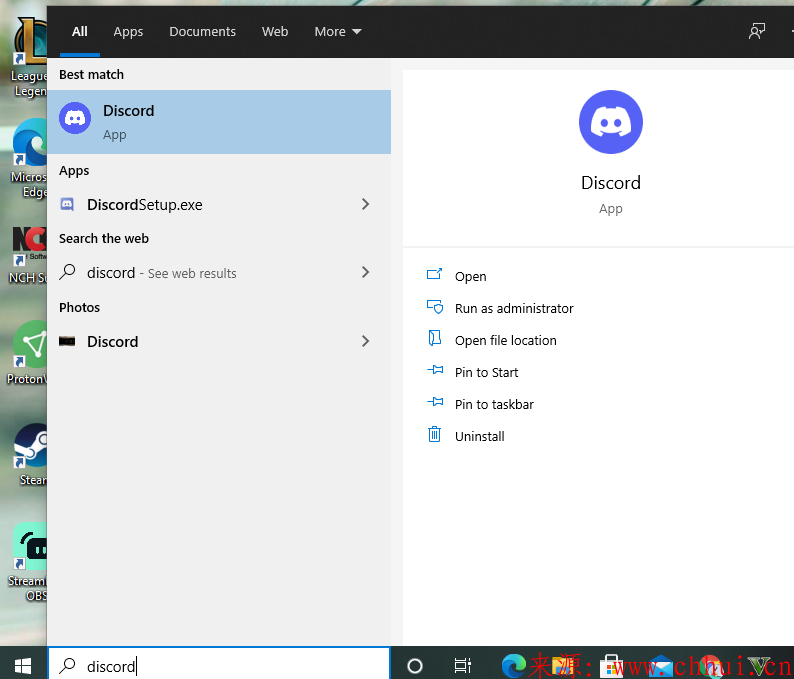Click the Pin to taskbar pin icon
This screenshot has width=794, height=679.
point(435,402)
